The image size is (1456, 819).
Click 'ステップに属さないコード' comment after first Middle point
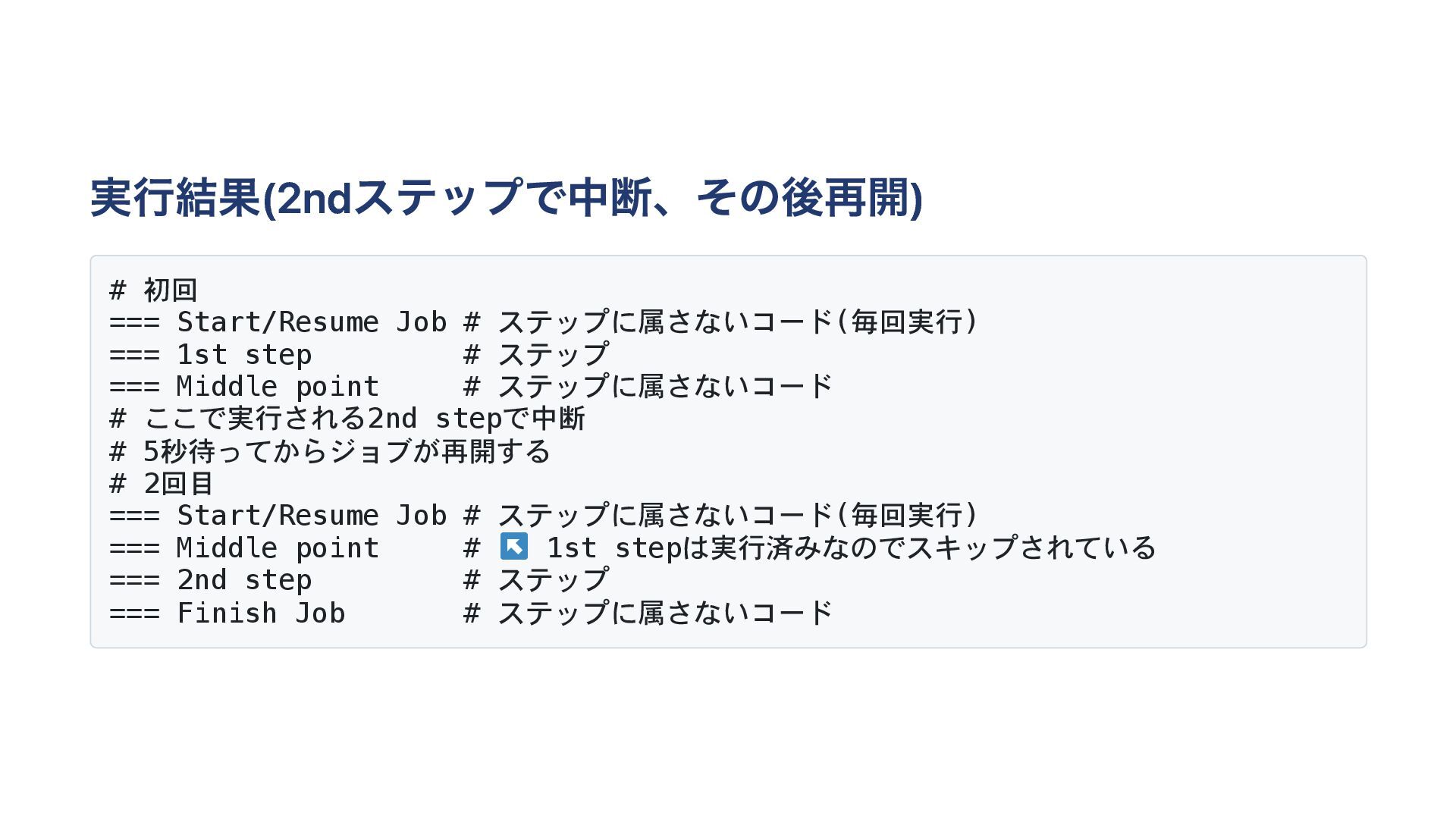tap(664, 387)
